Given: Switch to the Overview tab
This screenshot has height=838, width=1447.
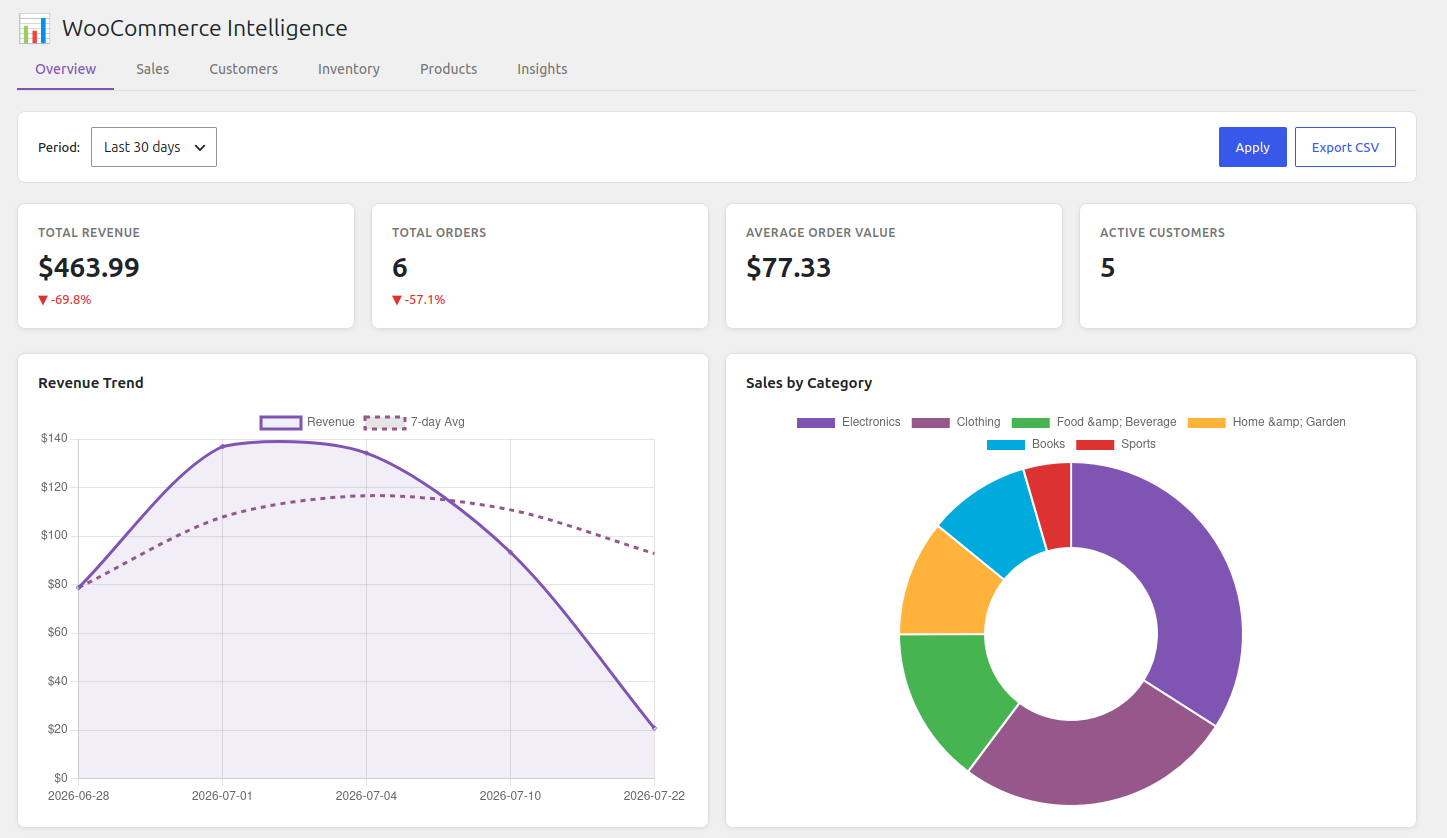Looking at the screenshot, I should point(66,69).
